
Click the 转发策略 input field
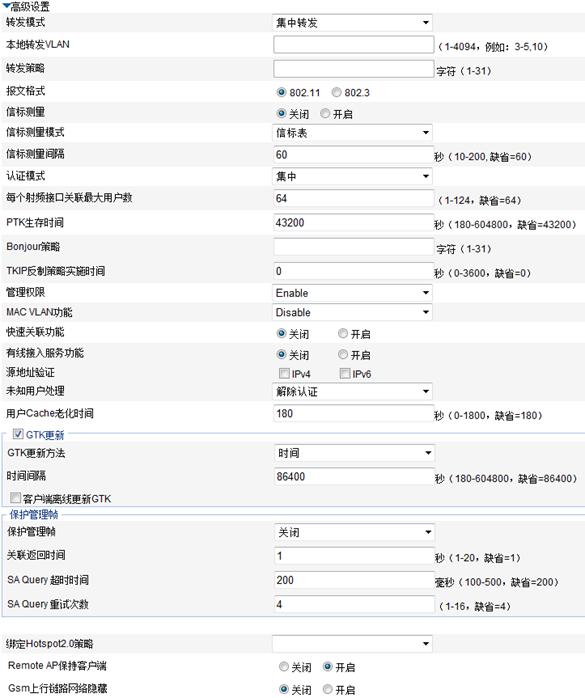[x=353, y=69]
